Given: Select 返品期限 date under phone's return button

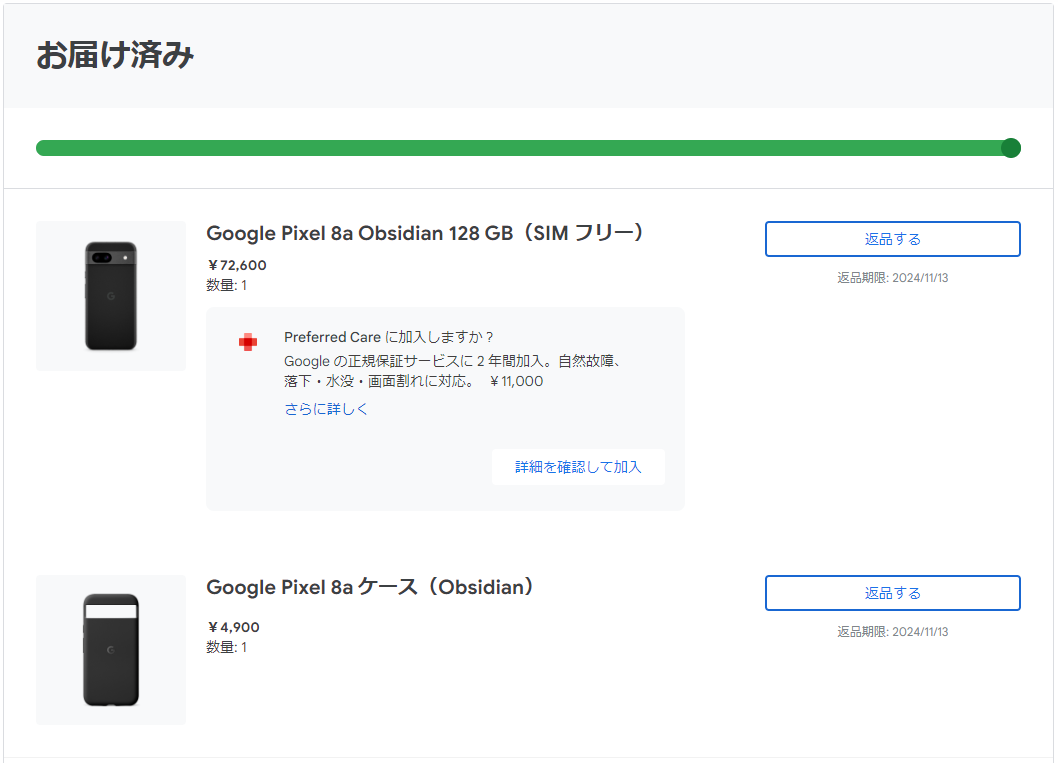Looking at the screenshot, I should tap(892, 278).
